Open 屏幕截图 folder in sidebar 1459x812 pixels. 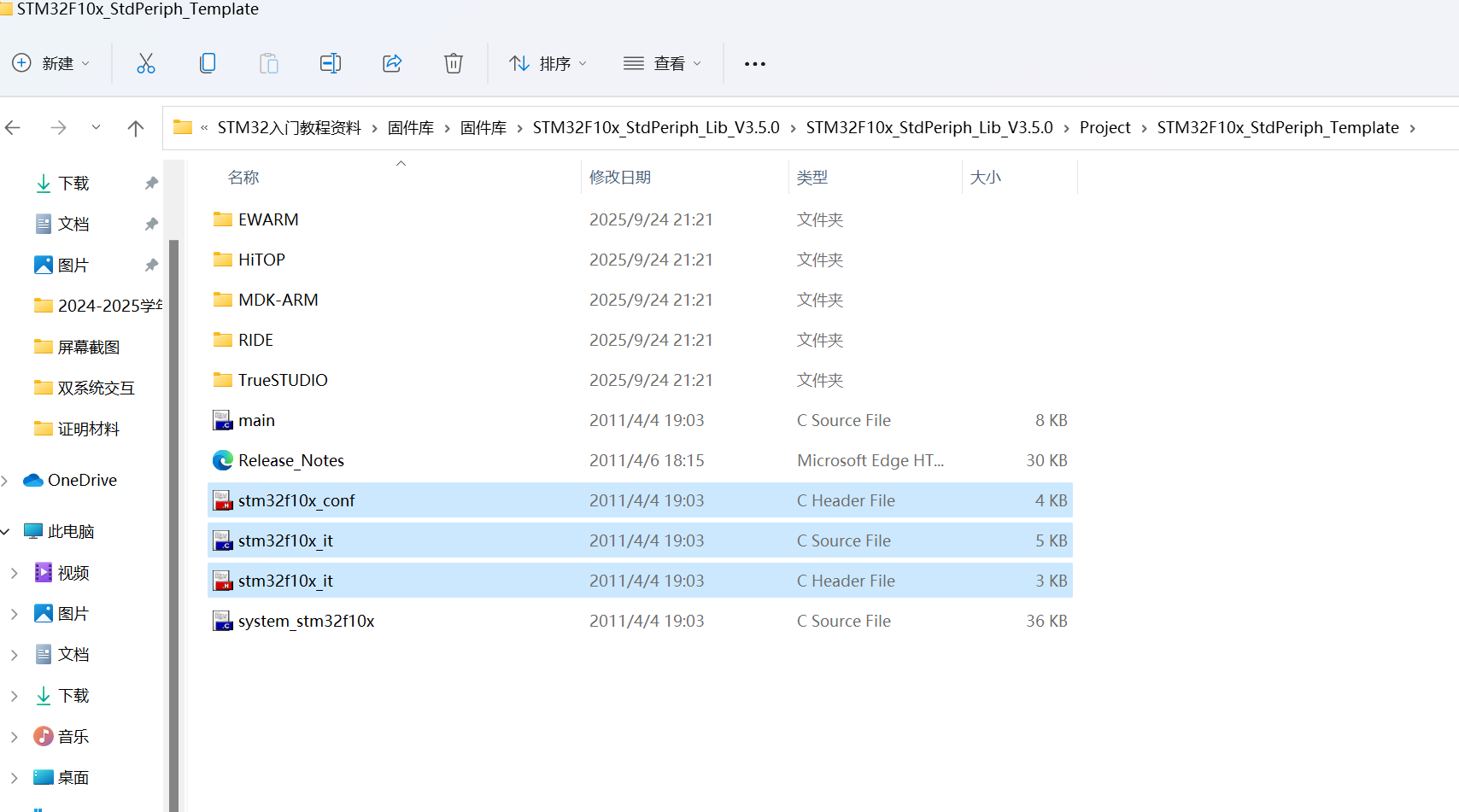point(89,347)
